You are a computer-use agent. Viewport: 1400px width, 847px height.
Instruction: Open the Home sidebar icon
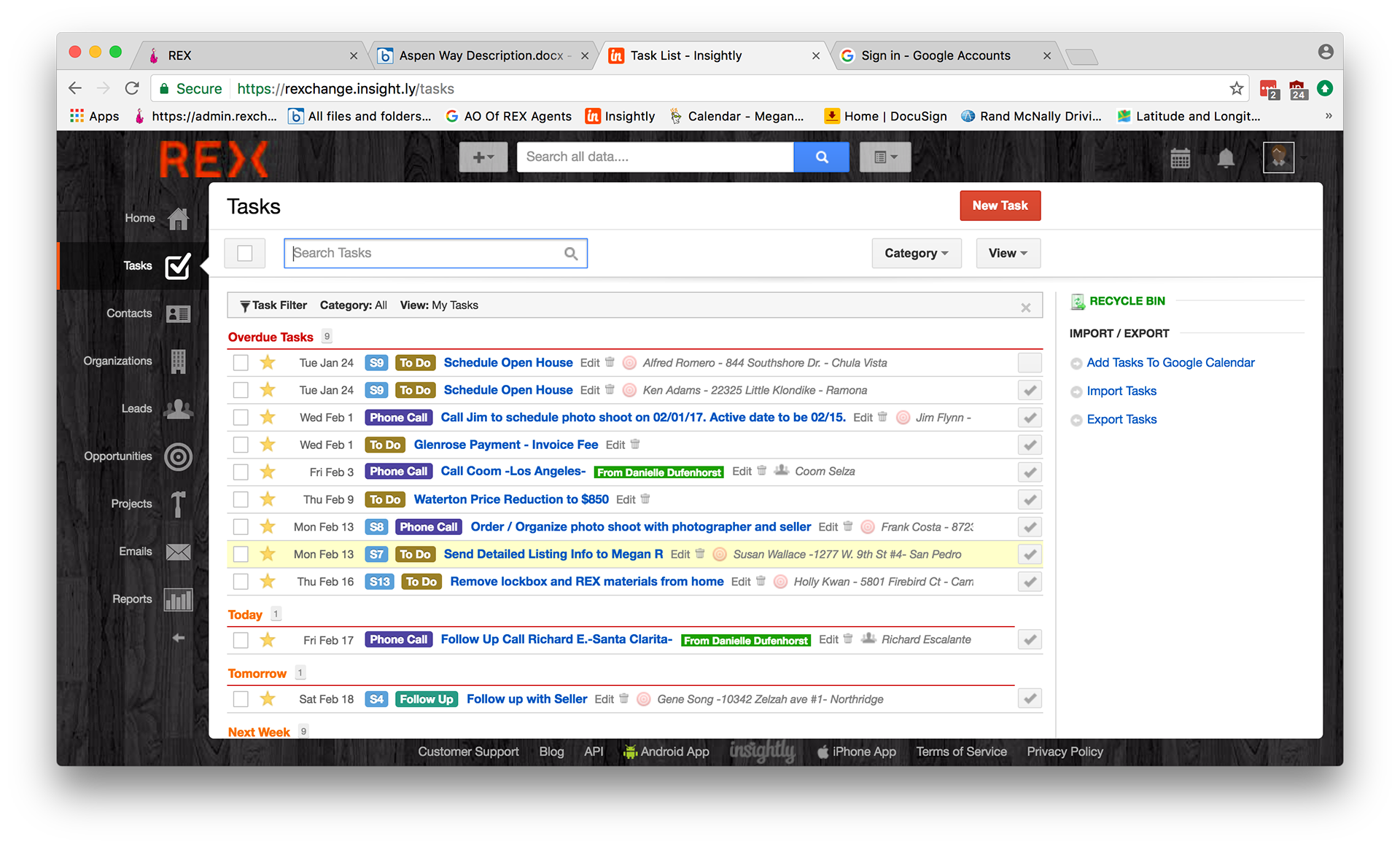[178, 218]
